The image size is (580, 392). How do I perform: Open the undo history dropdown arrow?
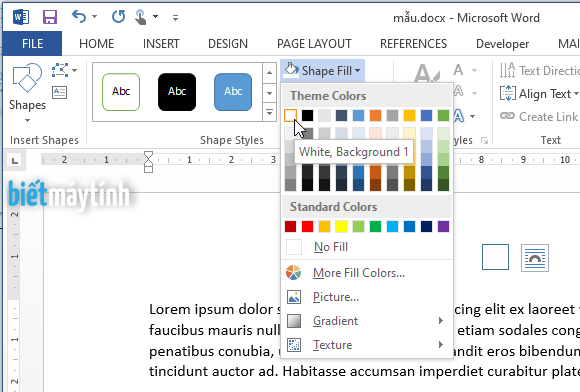coord(95,17)
